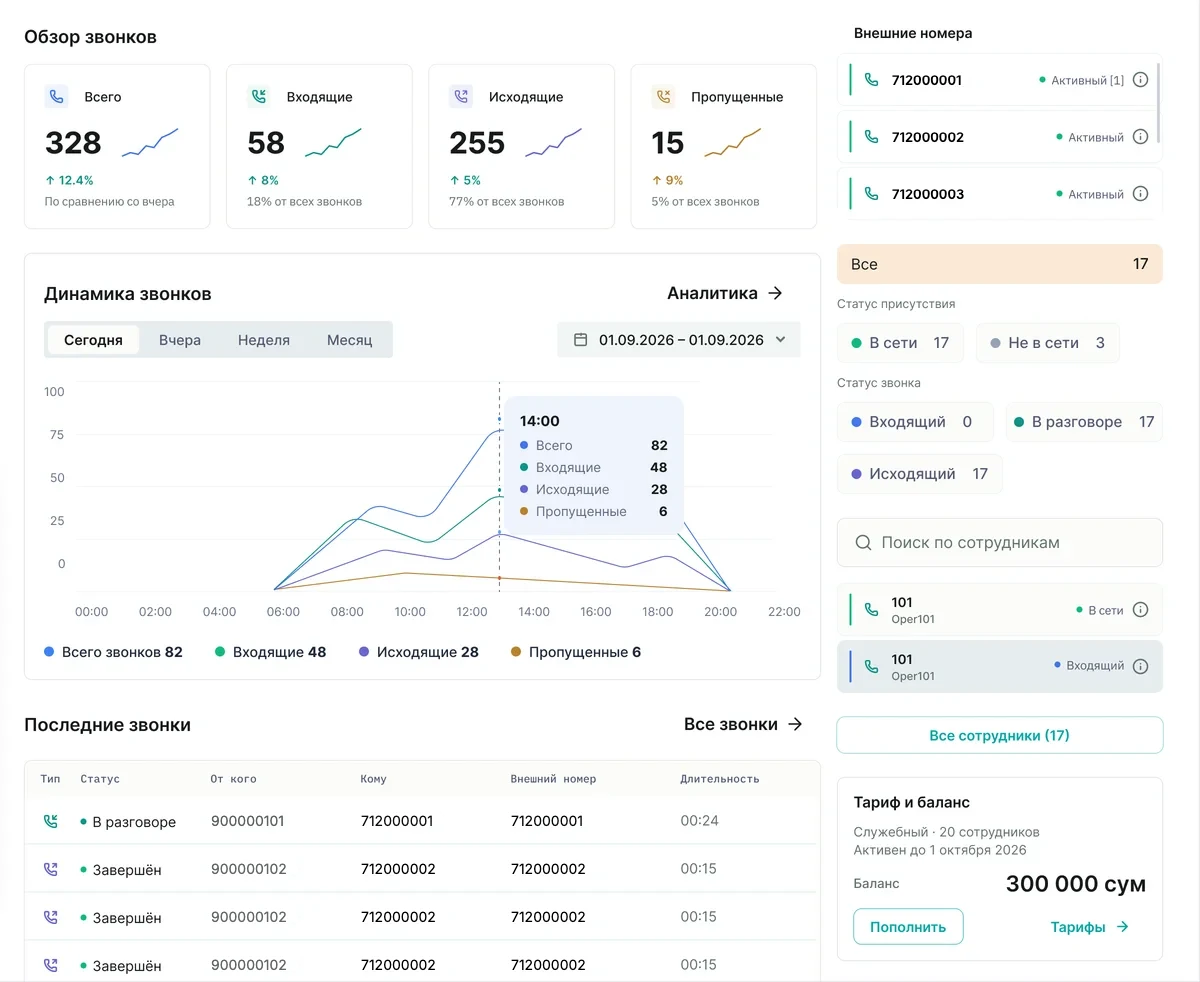Toggle the В разговоре call status filter

click(1084, 422)
